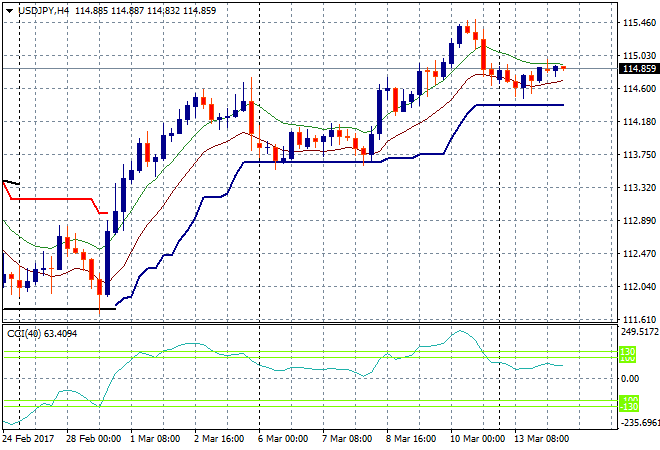This screenshot has width=660, height=450.
Task: Click the CCI scale value -235.6961
Action: coord(640,422)
